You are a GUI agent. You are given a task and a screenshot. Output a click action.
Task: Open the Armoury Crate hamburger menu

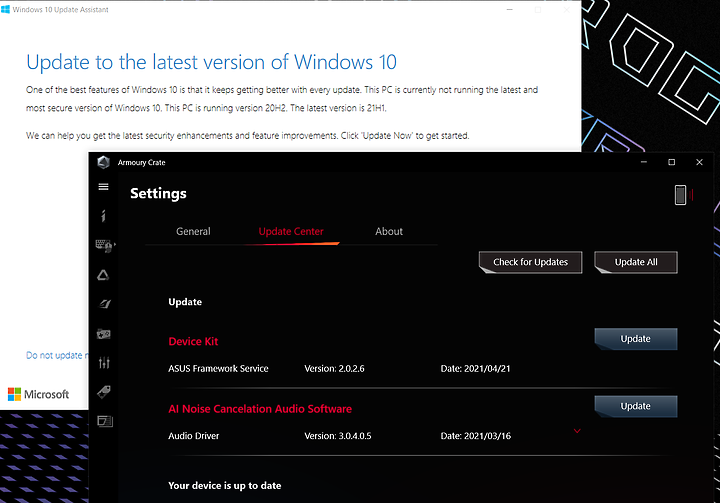103,187
